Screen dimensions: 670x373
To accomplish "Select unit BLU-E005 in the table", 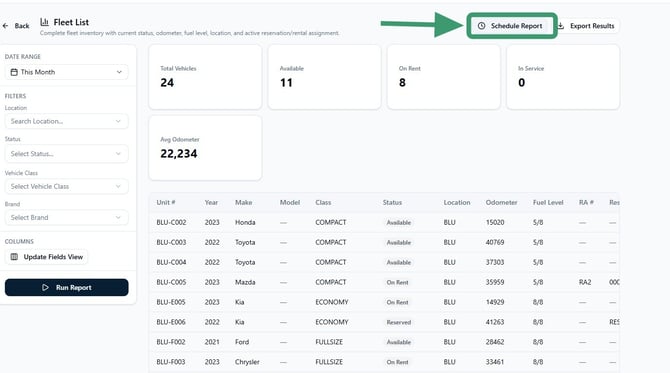I will click(171, 302).
